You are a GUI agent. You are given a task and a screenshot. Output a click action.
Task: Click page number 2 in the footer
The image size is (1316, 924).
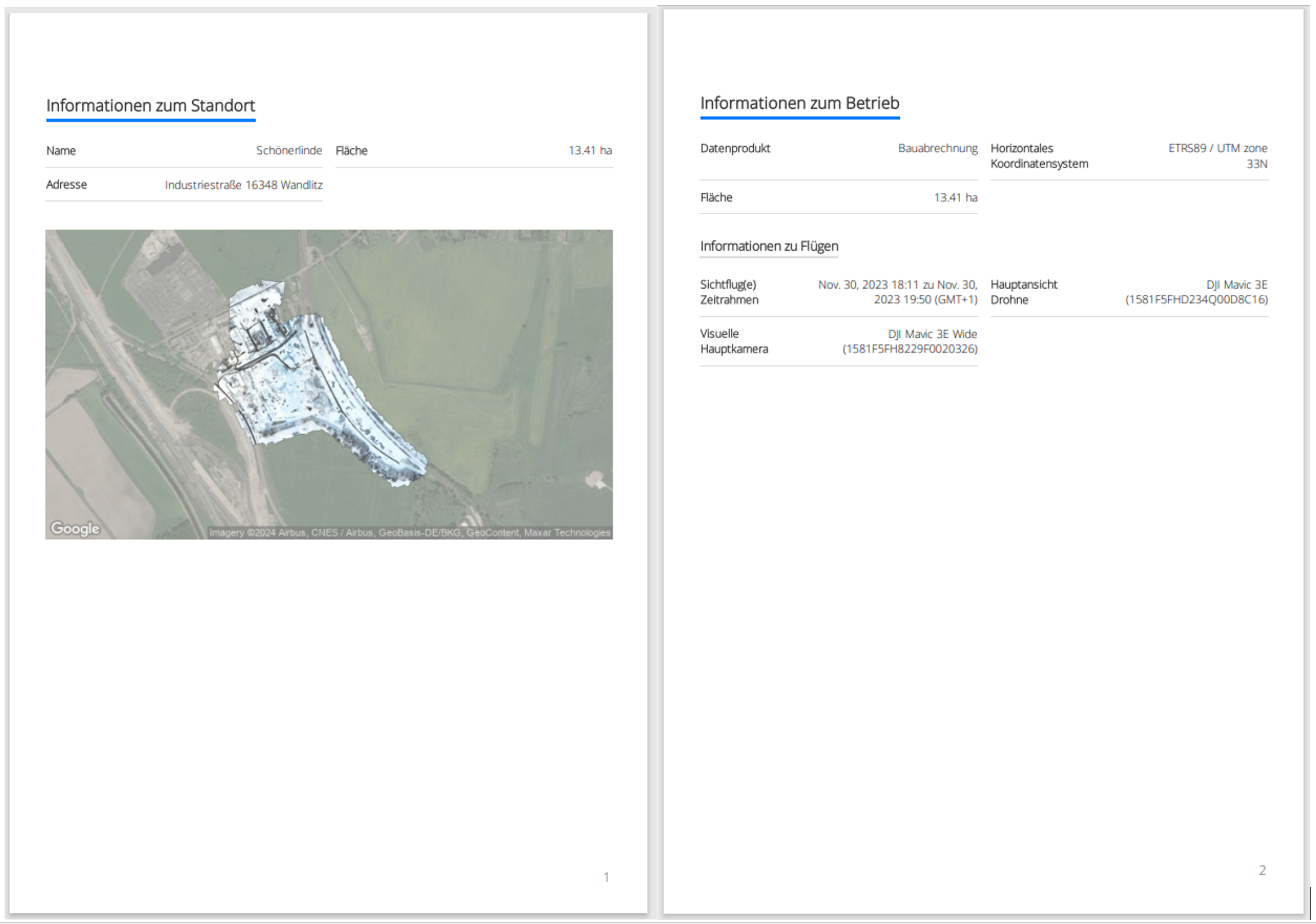[x=1262, y=869]
